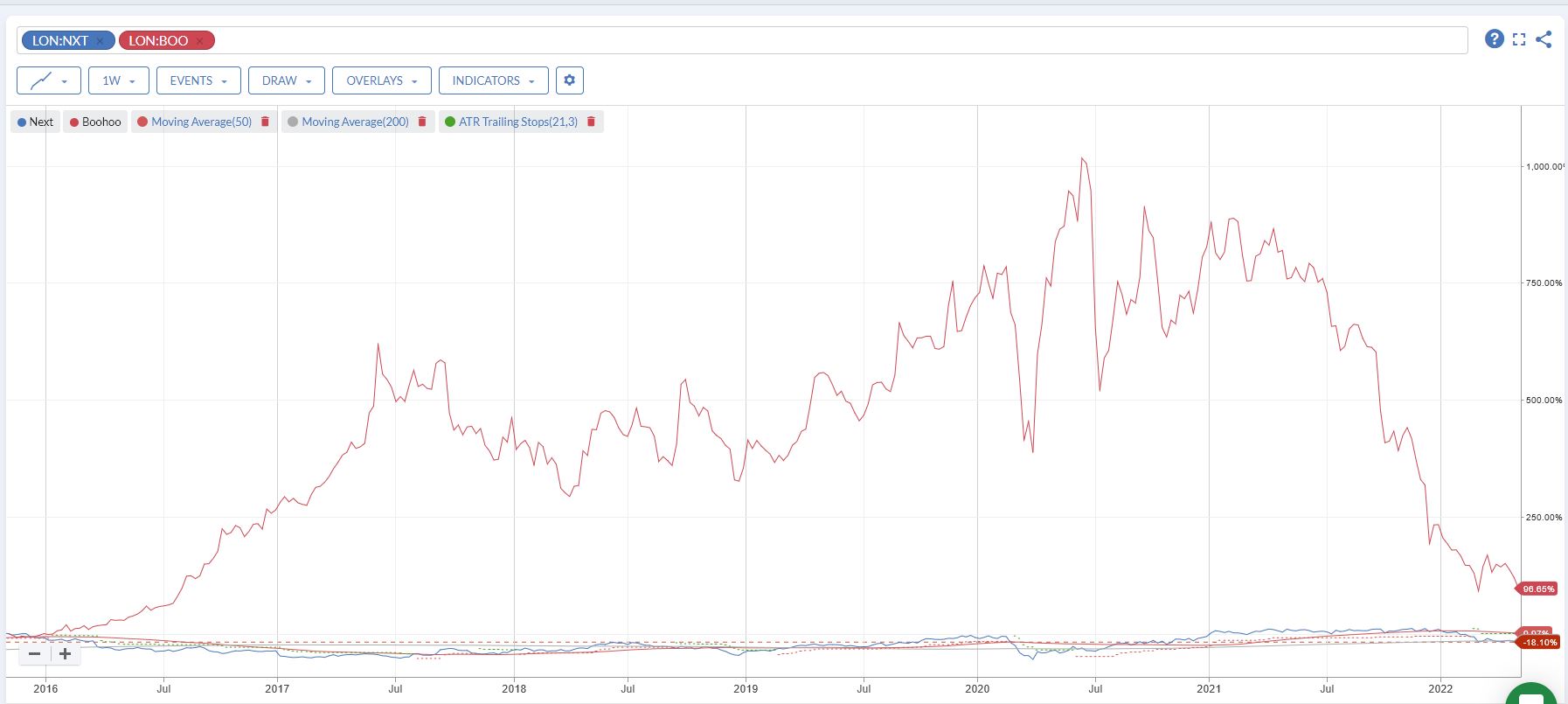Open the green chat widget

pyautogui.click(x=1531, y=695)
